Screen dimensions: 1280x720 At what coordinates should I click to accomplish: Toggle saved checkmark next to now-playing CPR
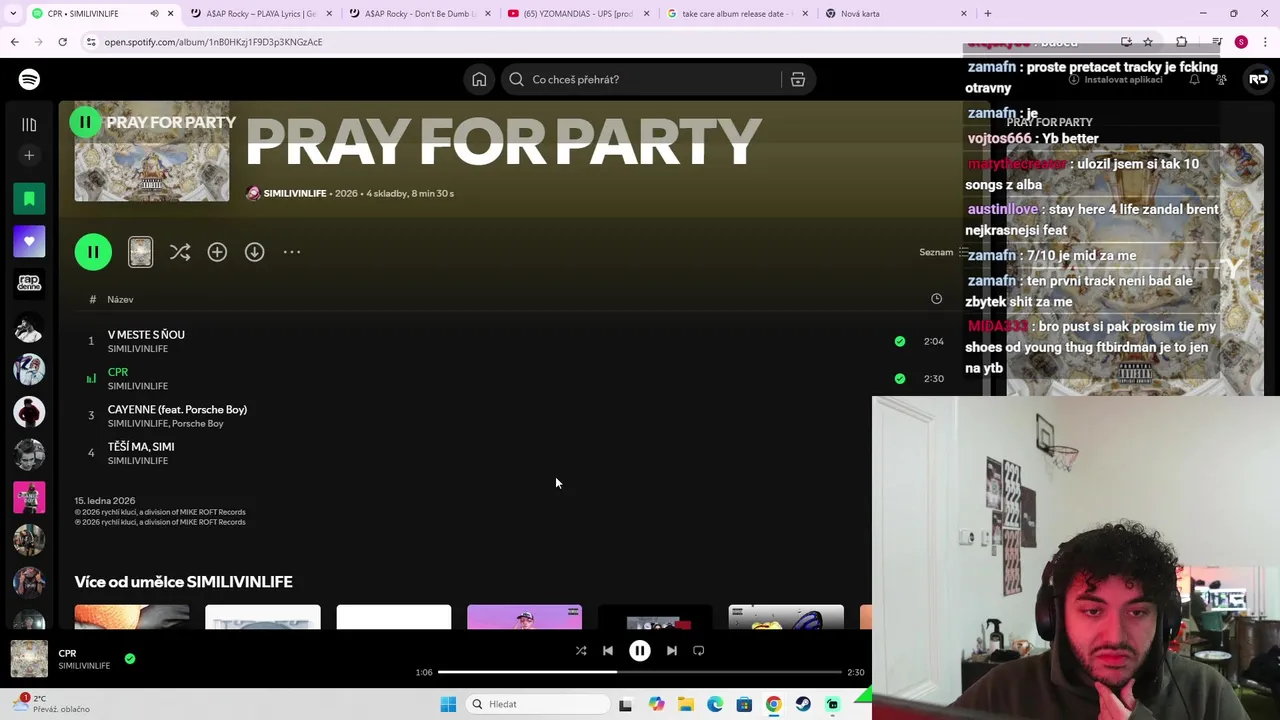(130, 659)
